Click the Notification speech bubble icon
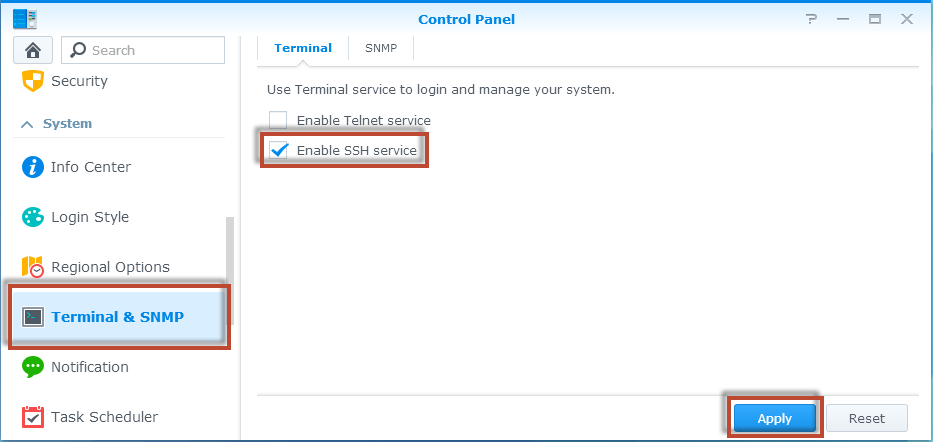Screen dimensions: 933x442 click(x=33, y=367)
